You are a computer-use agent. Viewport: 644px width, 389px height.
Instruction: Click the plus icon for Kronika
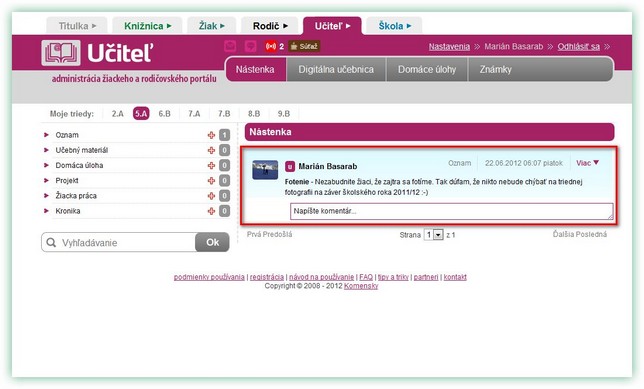(211, 211)
